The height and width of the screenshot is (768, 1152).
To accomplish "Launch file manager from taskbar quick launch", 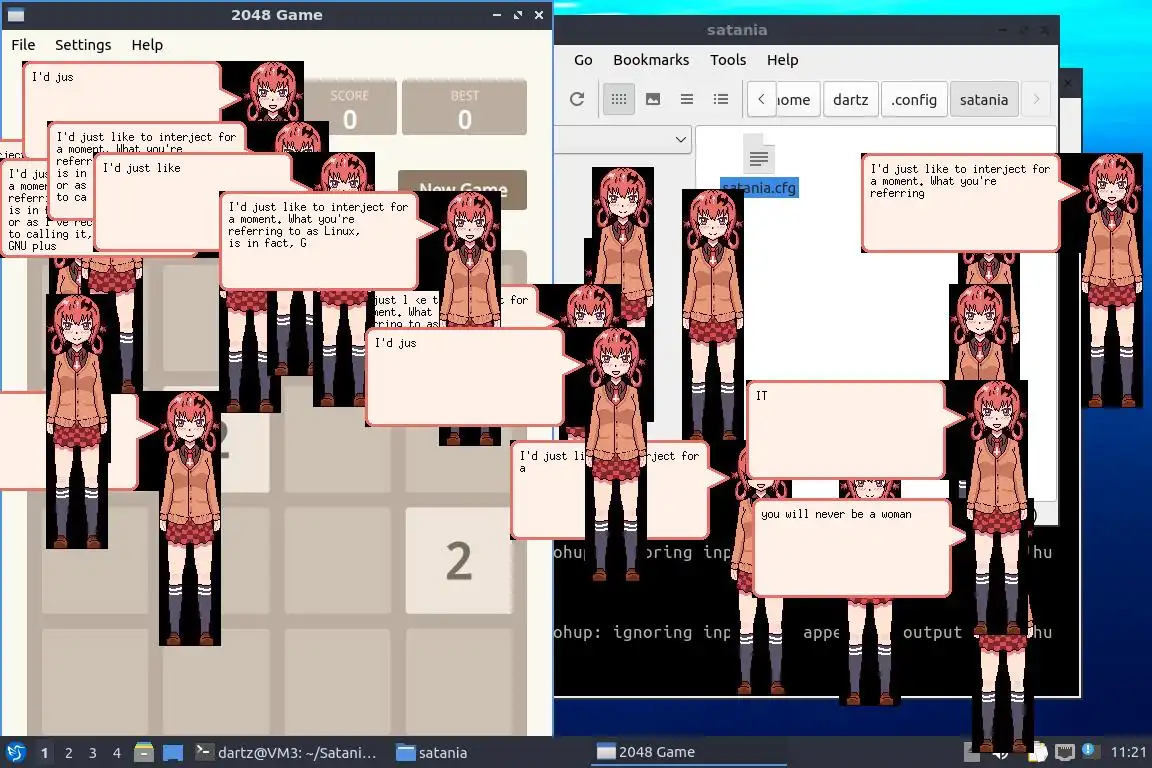I will (x=144, y=753).
